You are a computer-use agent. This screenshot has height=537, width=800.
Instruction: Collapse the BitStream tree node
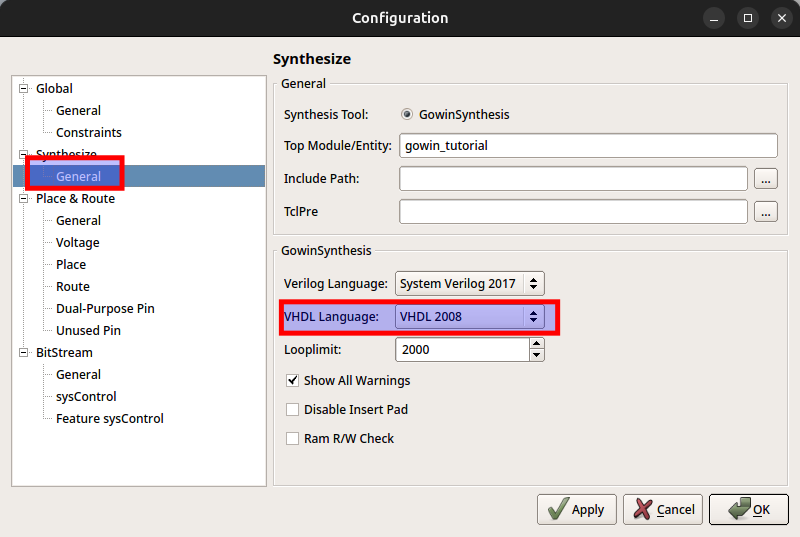[23, 353]
